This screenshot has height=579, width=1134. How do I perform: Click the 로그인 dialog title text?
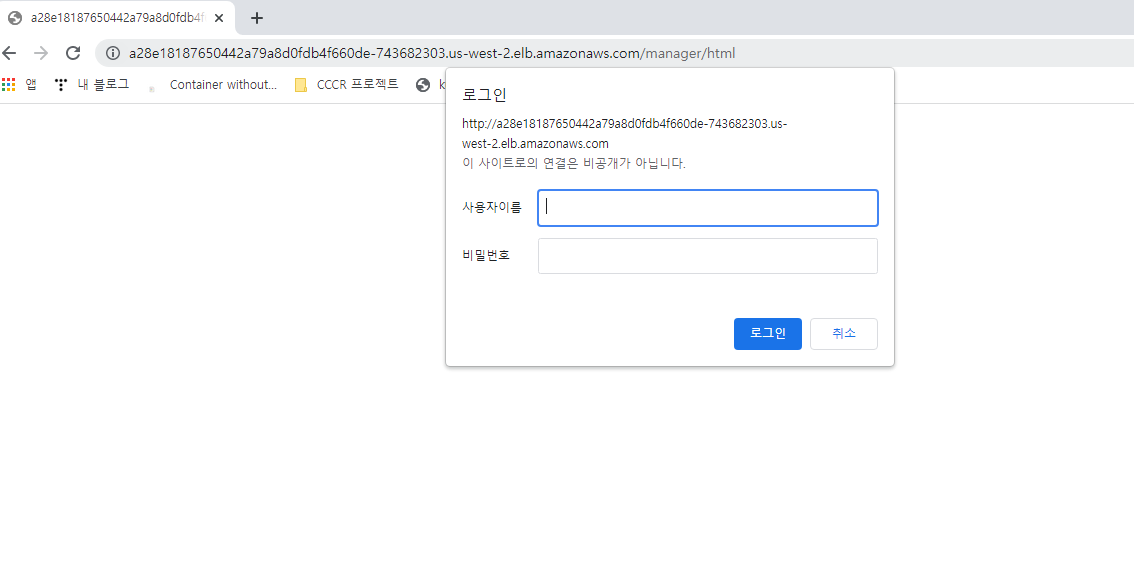pyautogui.click(x=485, y=95)
